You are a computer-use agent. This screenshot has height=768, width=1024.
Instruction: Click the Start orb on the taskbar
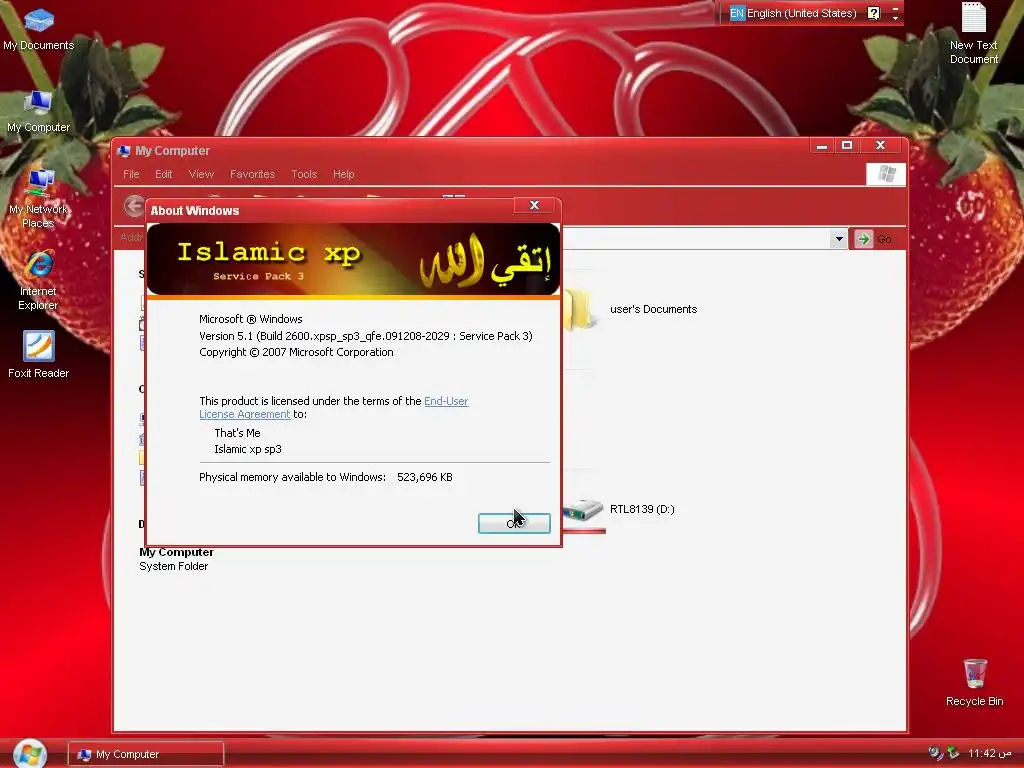coord(29,753)
